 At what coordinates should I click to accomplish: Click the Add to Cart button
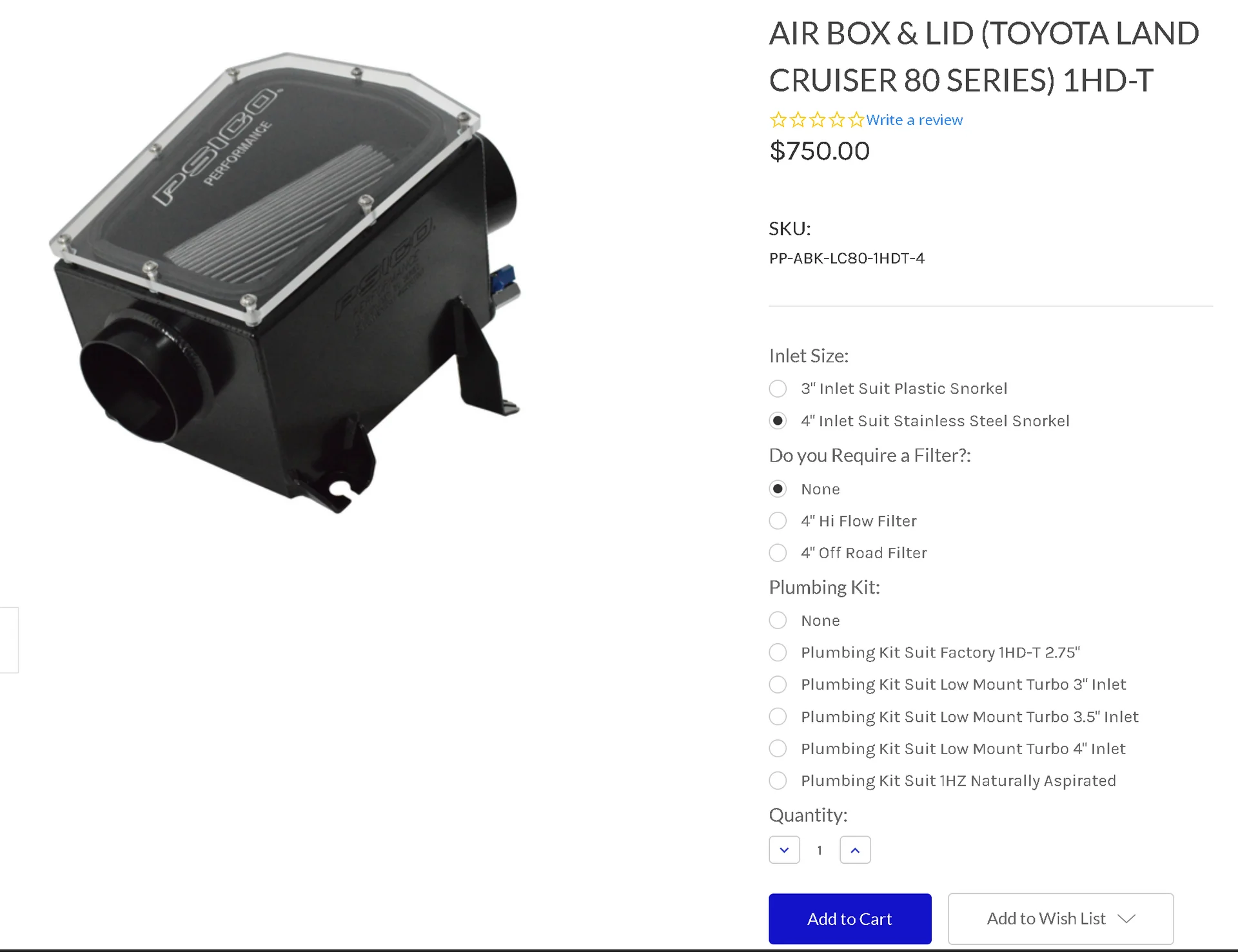(x=850, y=918)
